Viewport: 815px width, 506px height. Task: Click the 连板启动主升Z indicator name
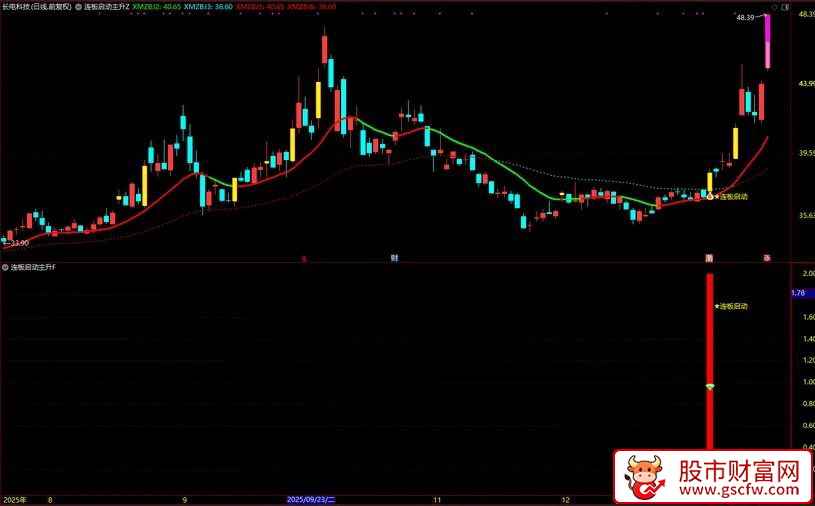coord(107,7)
